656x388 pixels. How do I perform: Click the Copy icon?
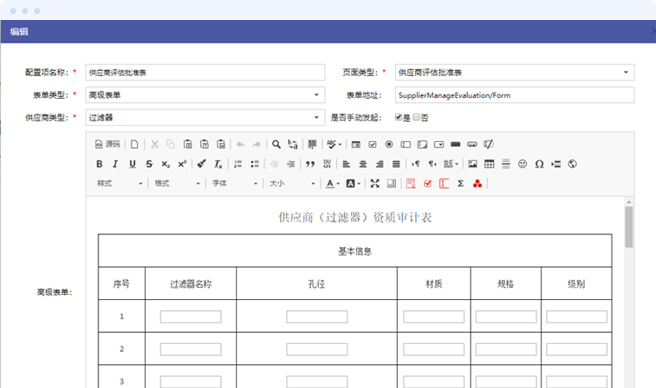(171, 144)
